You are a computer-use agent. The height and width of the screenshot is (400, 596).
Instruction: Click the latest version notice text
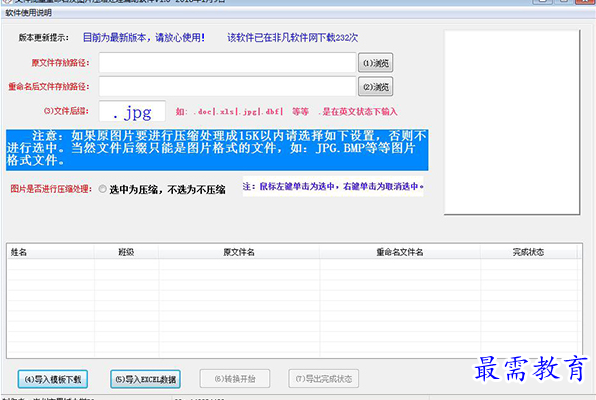pyautogui.click(x=144, y=38)
